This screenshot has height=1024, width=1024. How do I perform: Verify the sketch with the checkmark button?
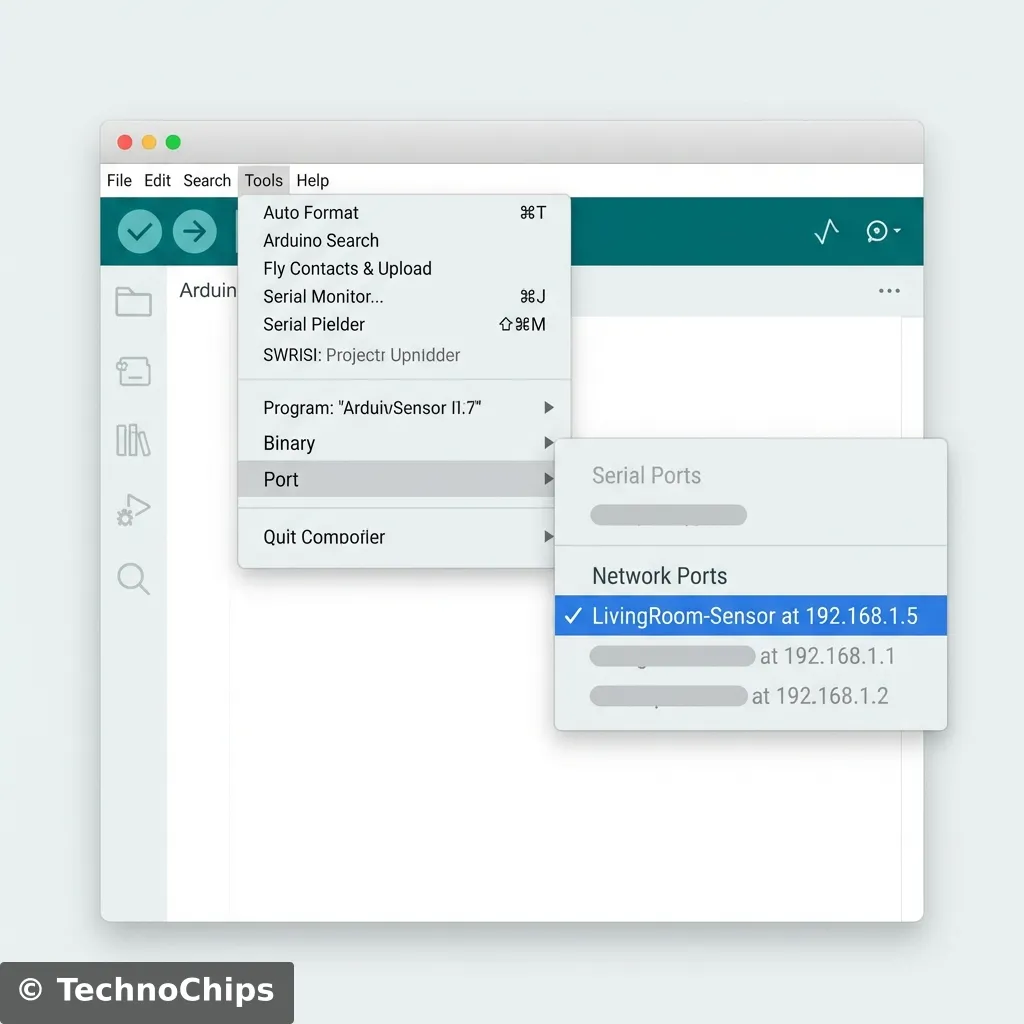(139, 231)
